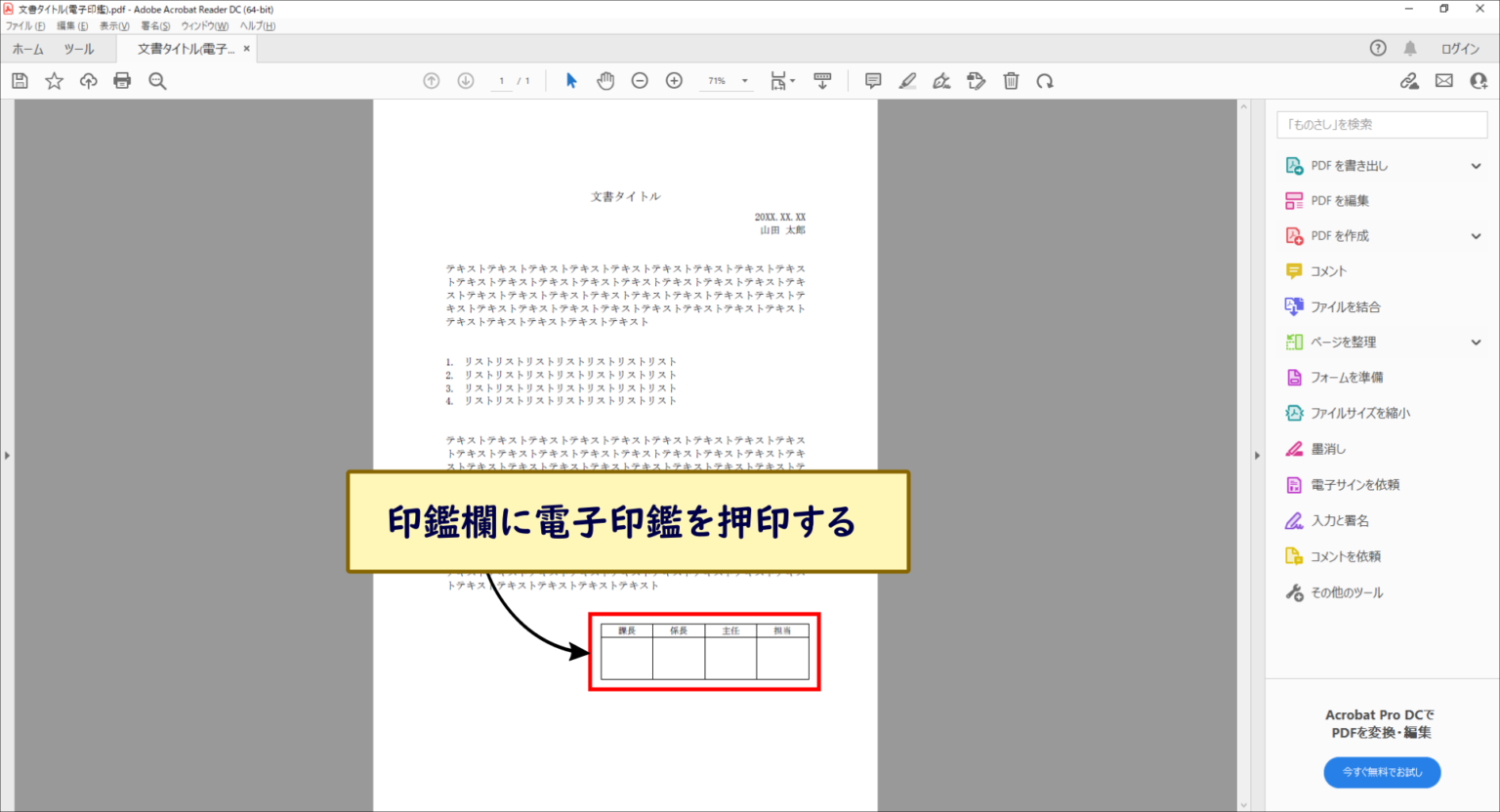Click the Print icon in toolbar
Viewport: 1500px width, 812px height.
click(122, 81)
